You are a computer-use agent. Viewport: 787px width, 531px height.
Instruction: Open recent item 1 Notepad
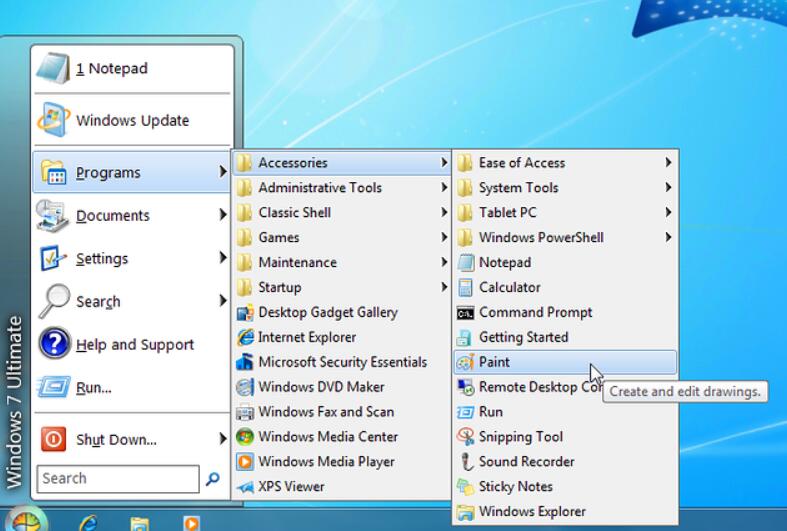tap(132, 68)
